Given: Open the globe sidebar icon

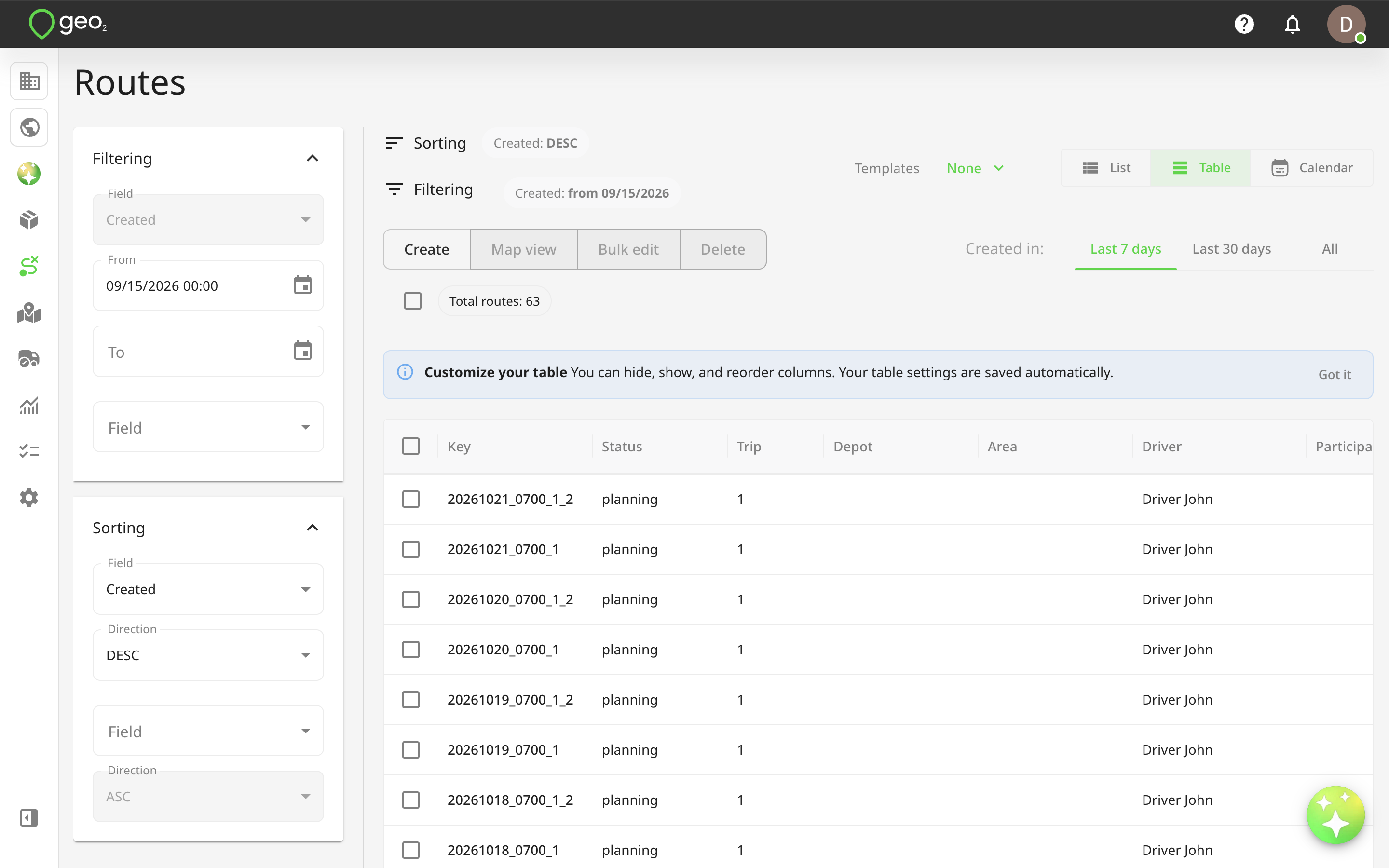Looking at the screenshot, I should (x=29, y=127).
